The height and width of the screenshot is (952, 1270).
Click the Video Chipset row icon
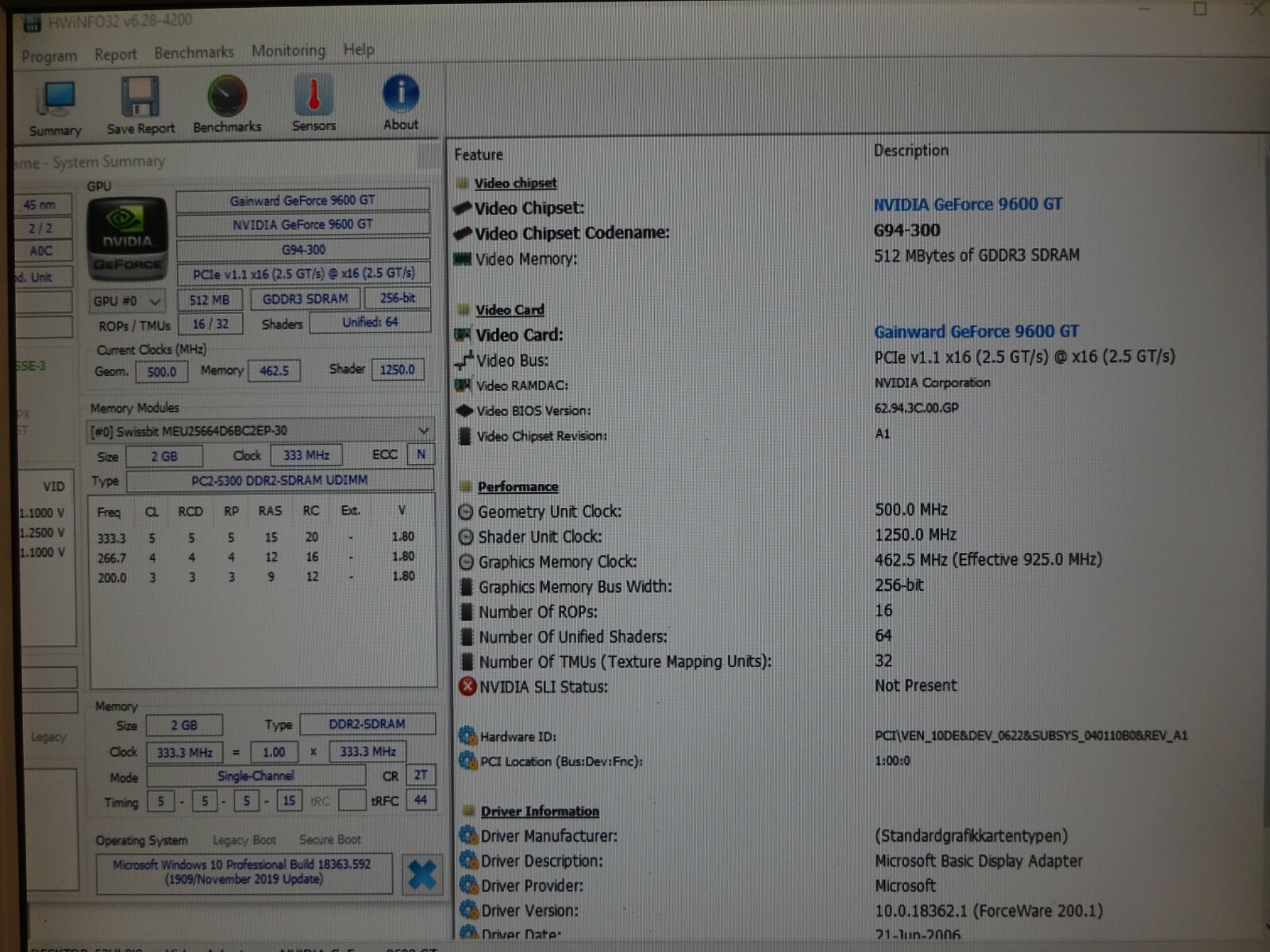(464, 209)
